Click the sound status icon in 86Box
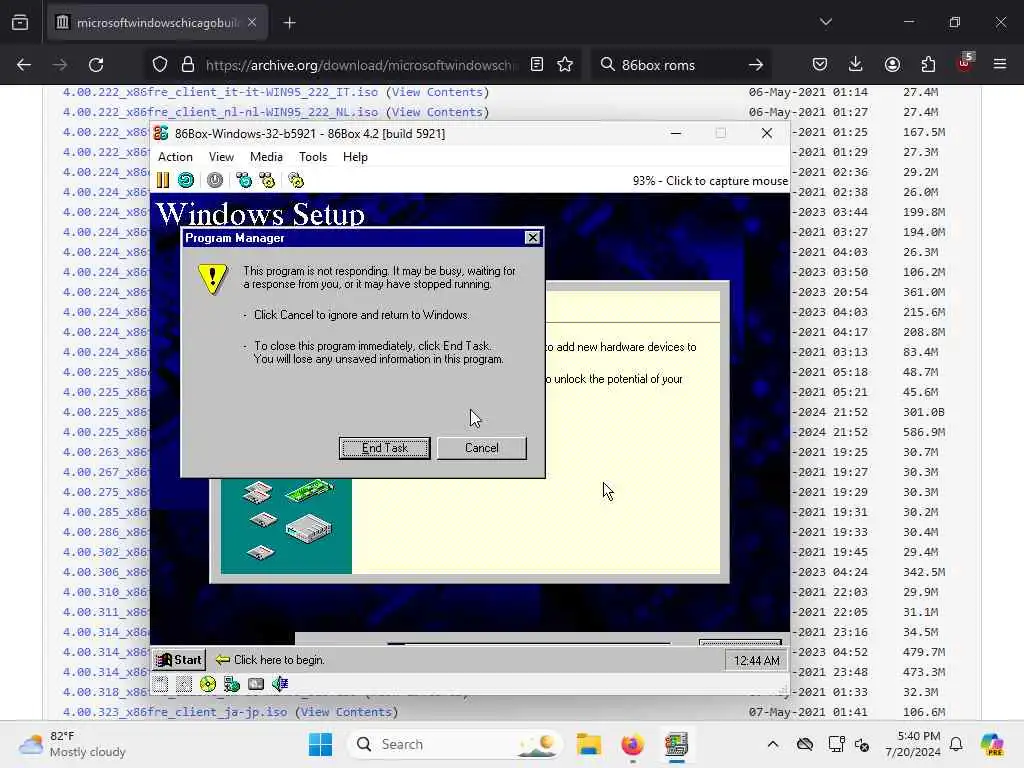 click(x=280, y=684)
